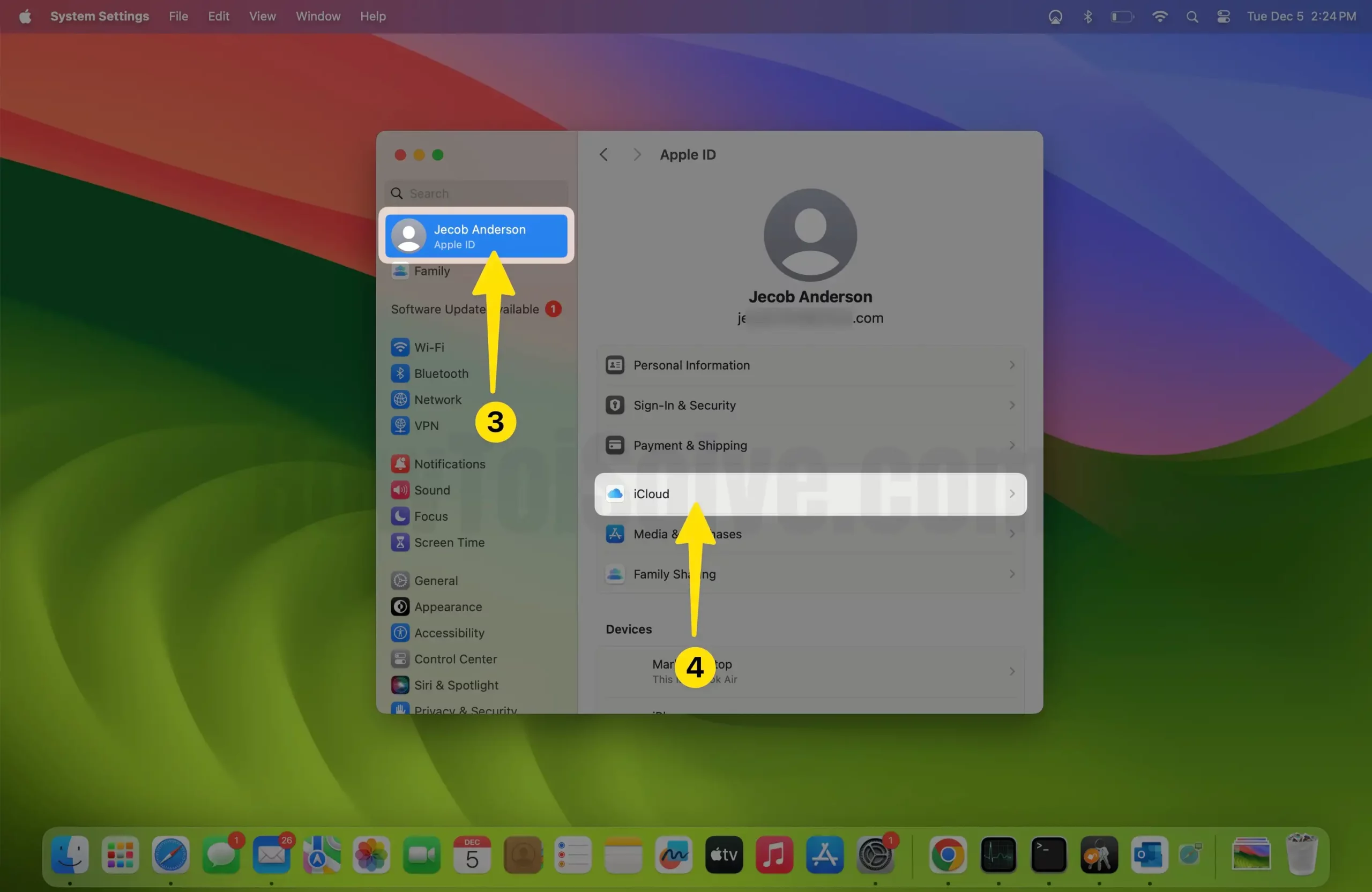Select Sound in the sidebar
The image size is (1372, 892).
(x=431, y=490)
